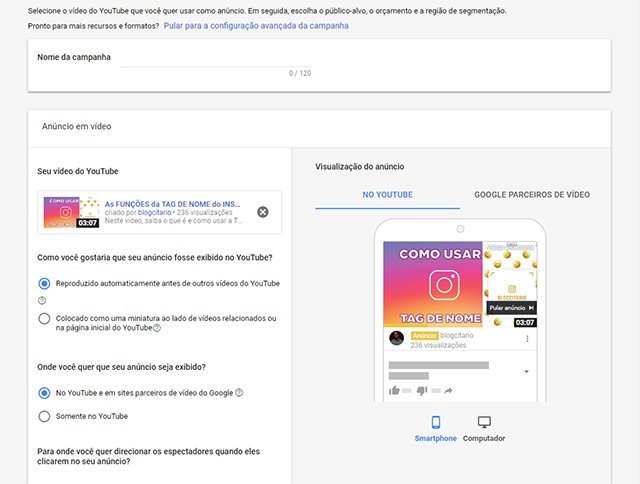Click '0 / 120' character counter
Image resolution: width=640 pixels, height=484 pixels.
pyautogui.click(x=300, y=73)
